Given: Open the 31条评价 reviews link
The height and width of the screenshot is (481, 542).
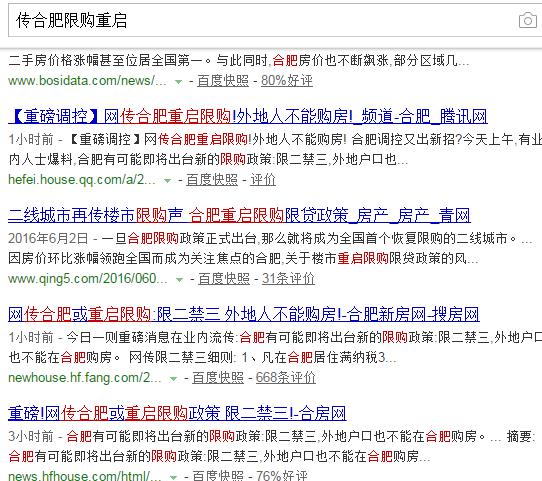Looking at the screenshot, I should click(x=288, y=279).
